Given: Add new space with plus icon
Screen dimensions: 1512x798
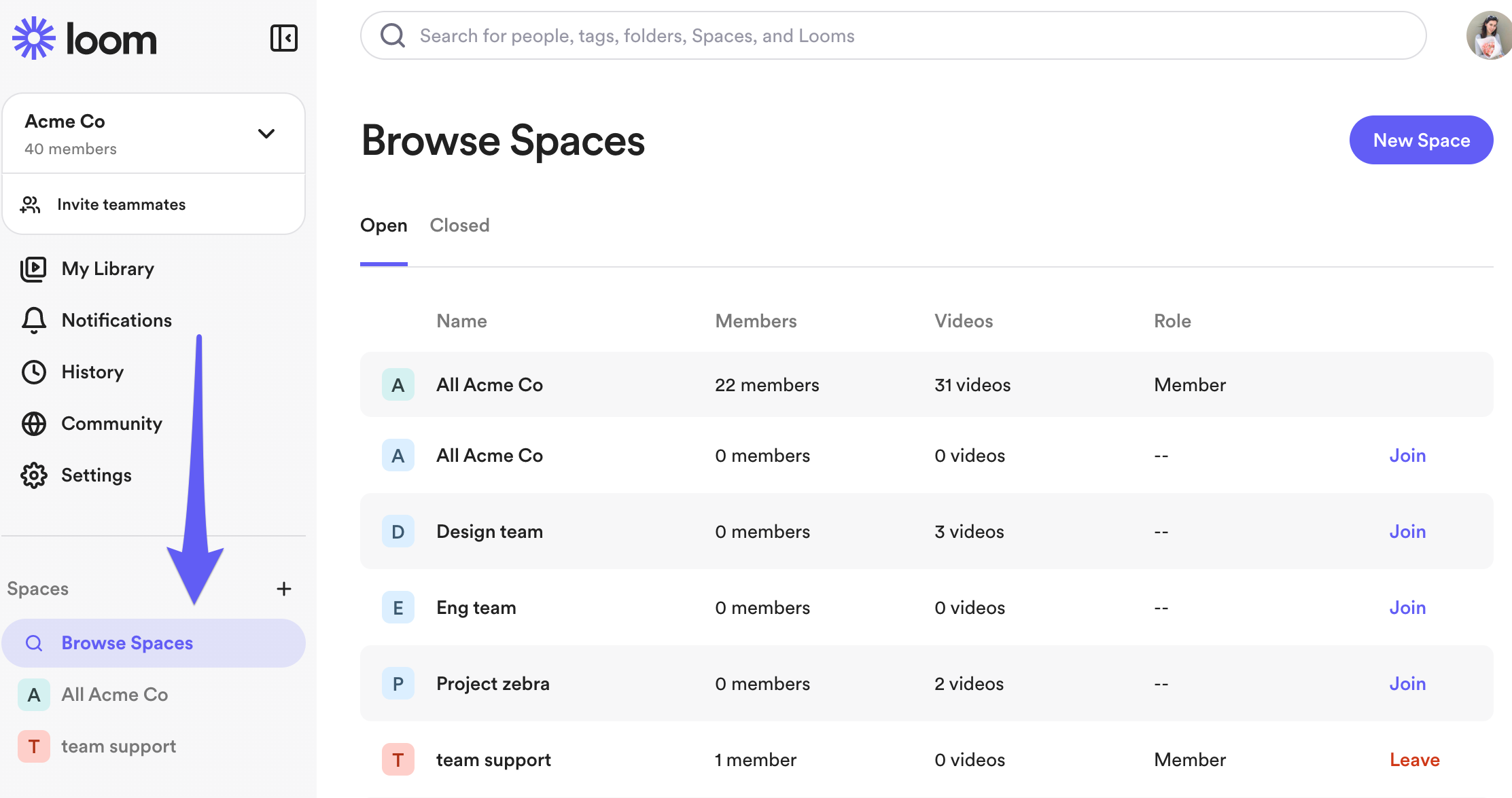Looking at the screenshot, I should point(284,589).
